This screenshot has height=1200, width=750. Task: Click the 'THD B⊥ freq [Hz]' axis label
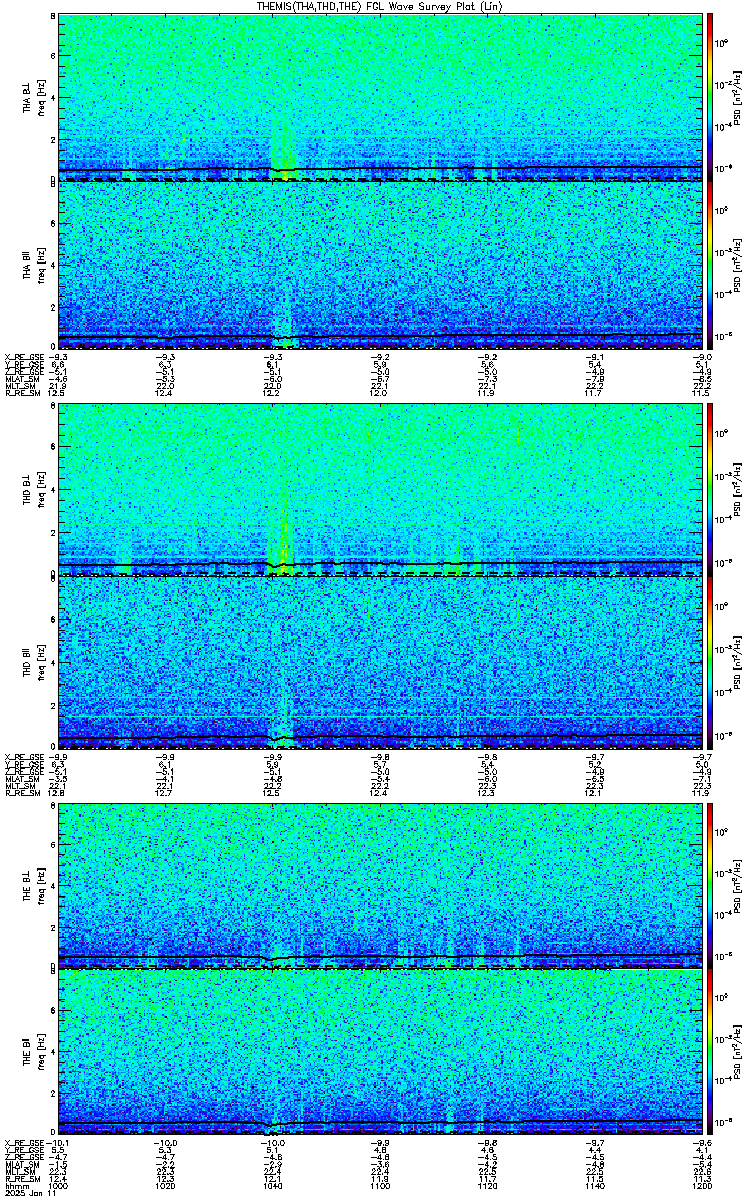[x=34, y=491]
